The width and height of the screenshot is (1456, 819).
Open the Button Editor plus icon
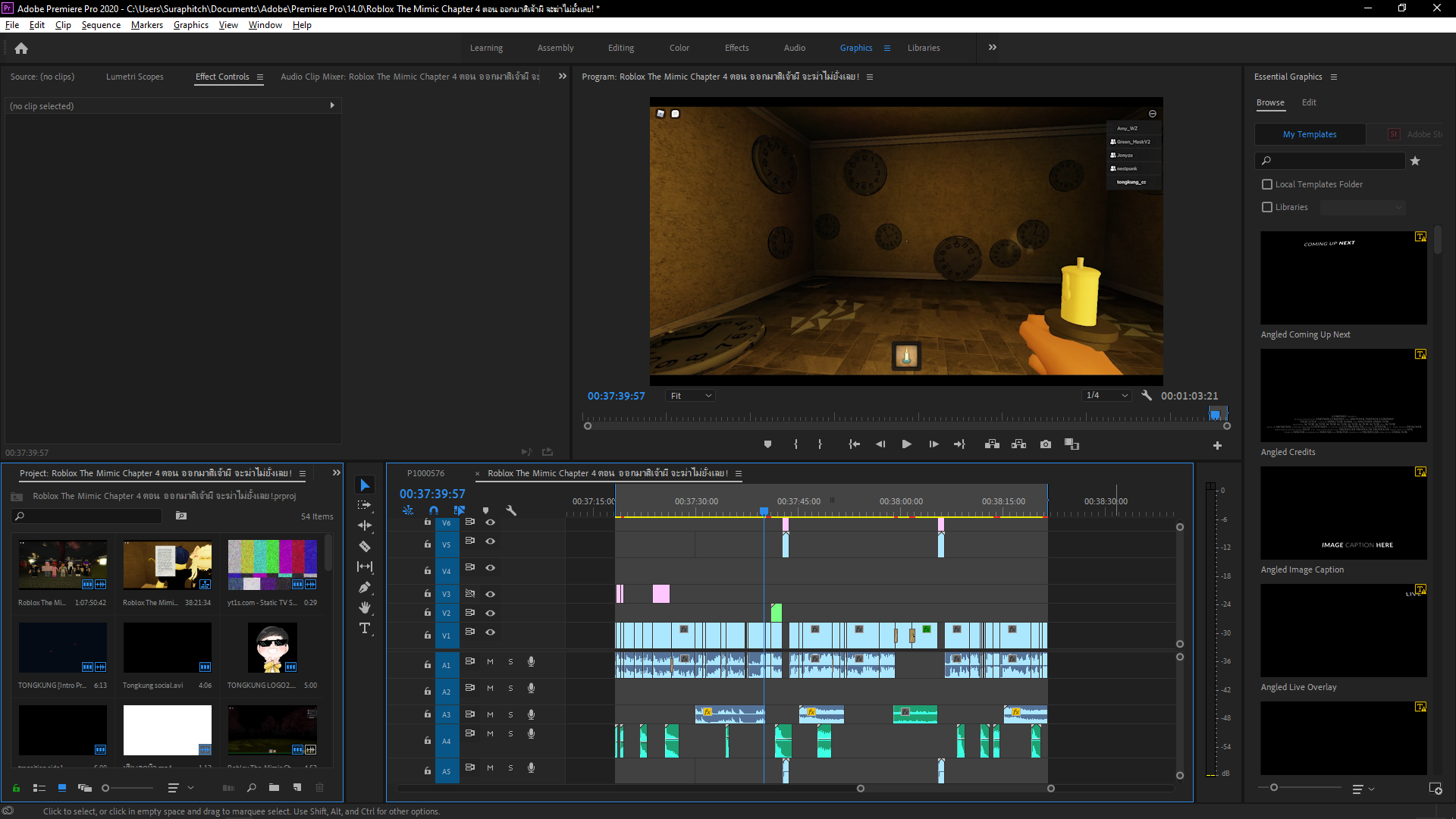pyautogui.click(x=1217, y=446)
